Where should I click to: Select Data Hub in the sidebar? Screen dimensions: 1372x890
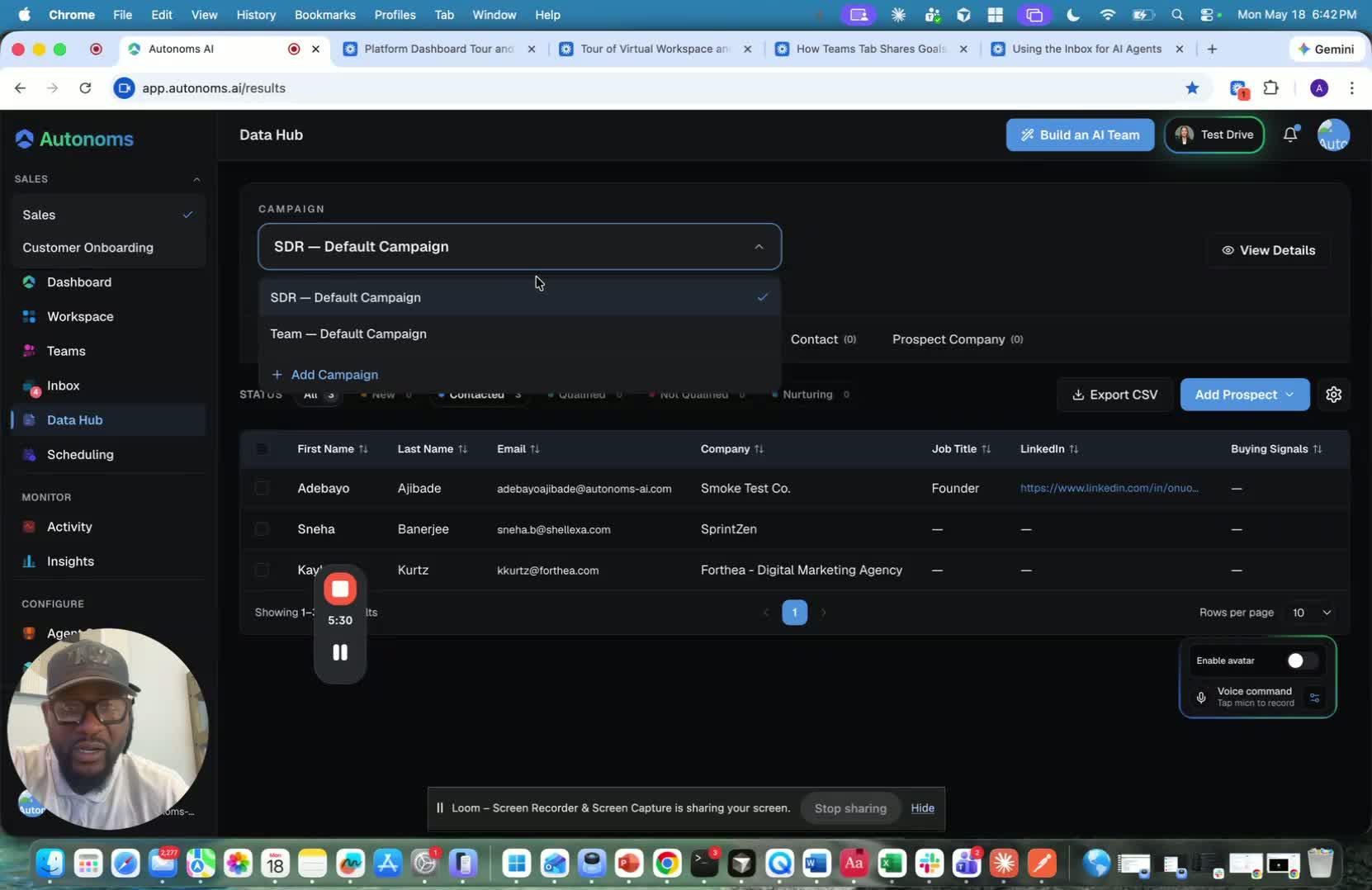tap(108, 420)
